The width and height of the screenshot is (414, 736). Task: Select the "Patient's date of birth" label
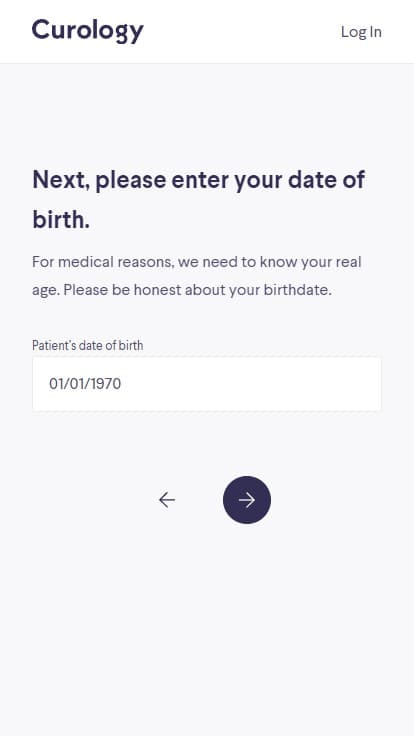(88, 345)
